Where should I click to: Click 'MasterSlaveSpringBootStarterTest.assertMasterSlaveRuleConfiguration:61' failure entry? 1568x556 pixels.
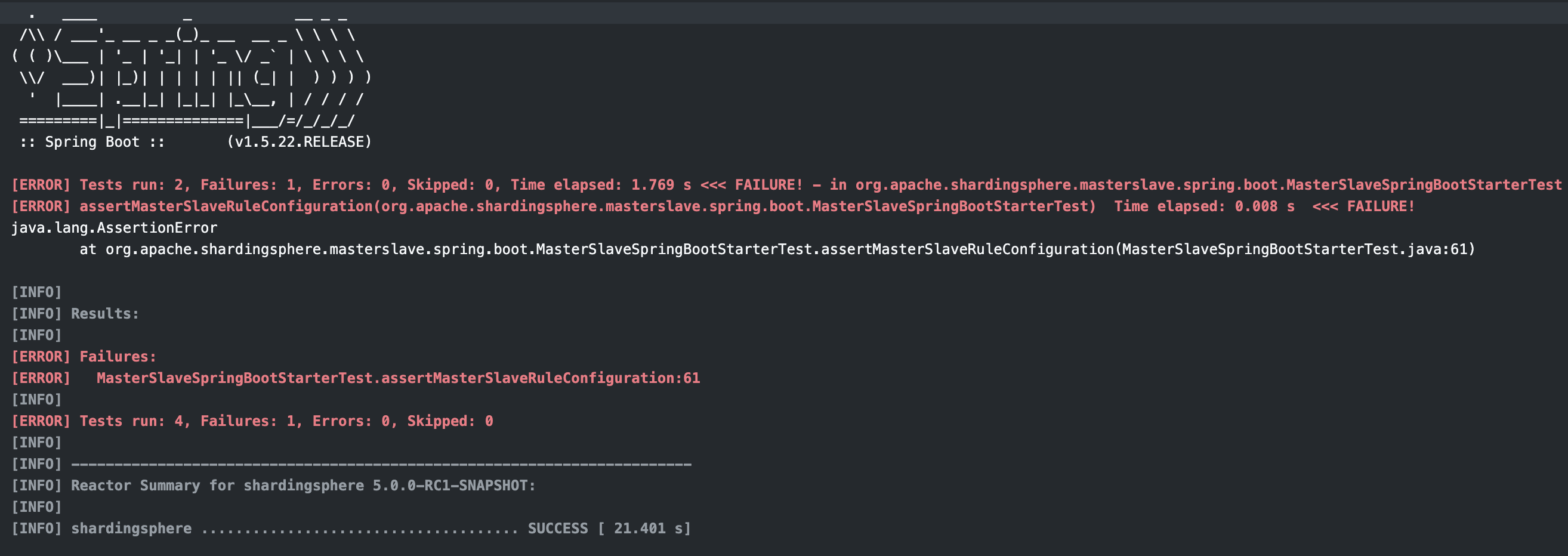point(398,378)
